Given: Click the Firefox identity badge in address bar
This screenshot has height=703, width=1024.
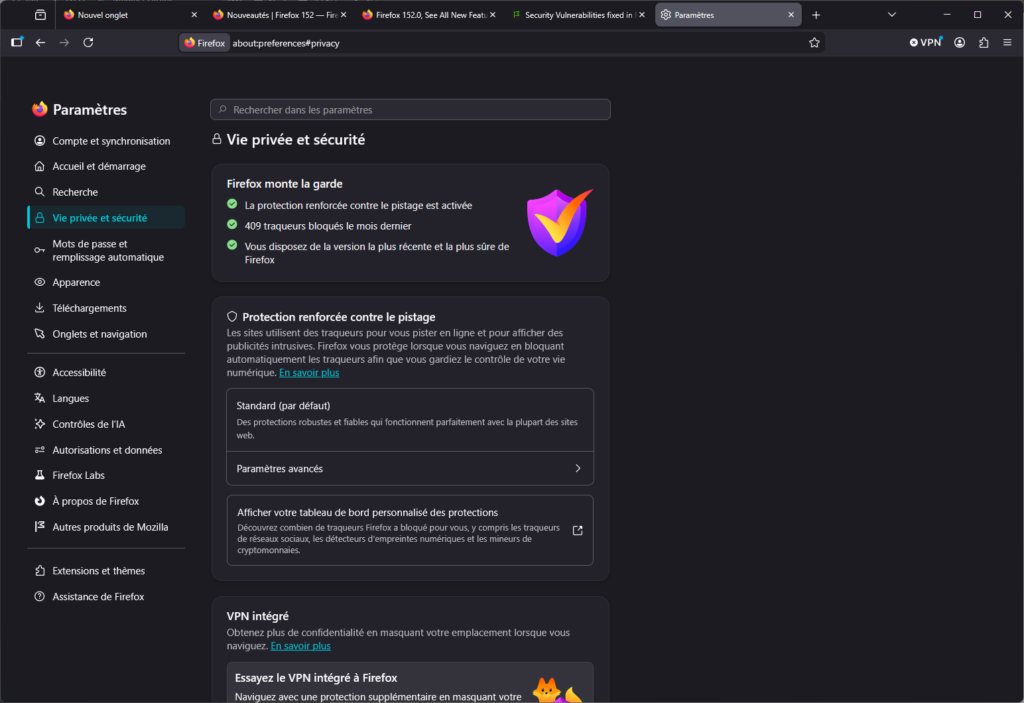Looking at the screenshot, I should click(204, 43).
